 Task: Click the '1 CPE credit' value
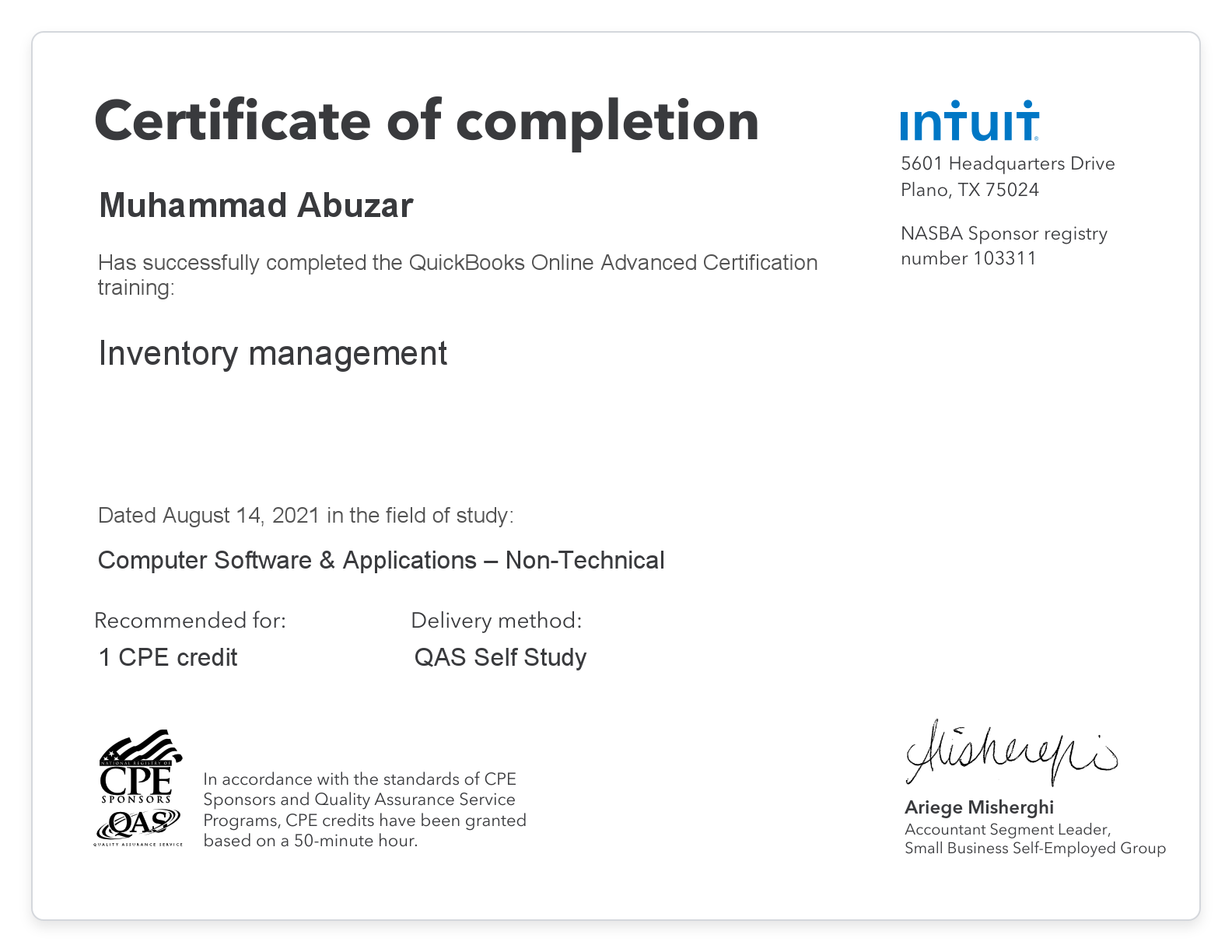pyautogui.click(x=168, y=657)
